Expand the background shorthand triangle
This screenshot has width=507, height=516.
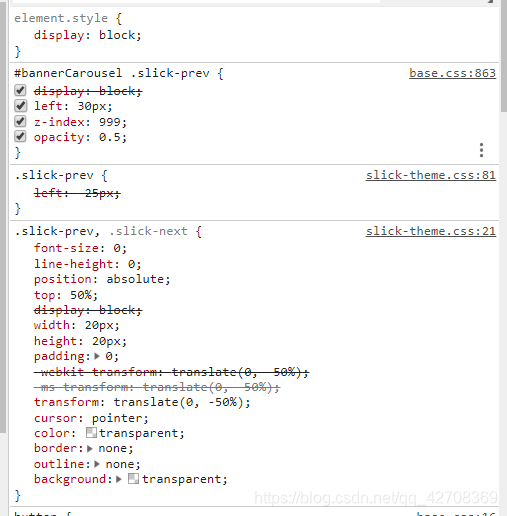[119, 479]
